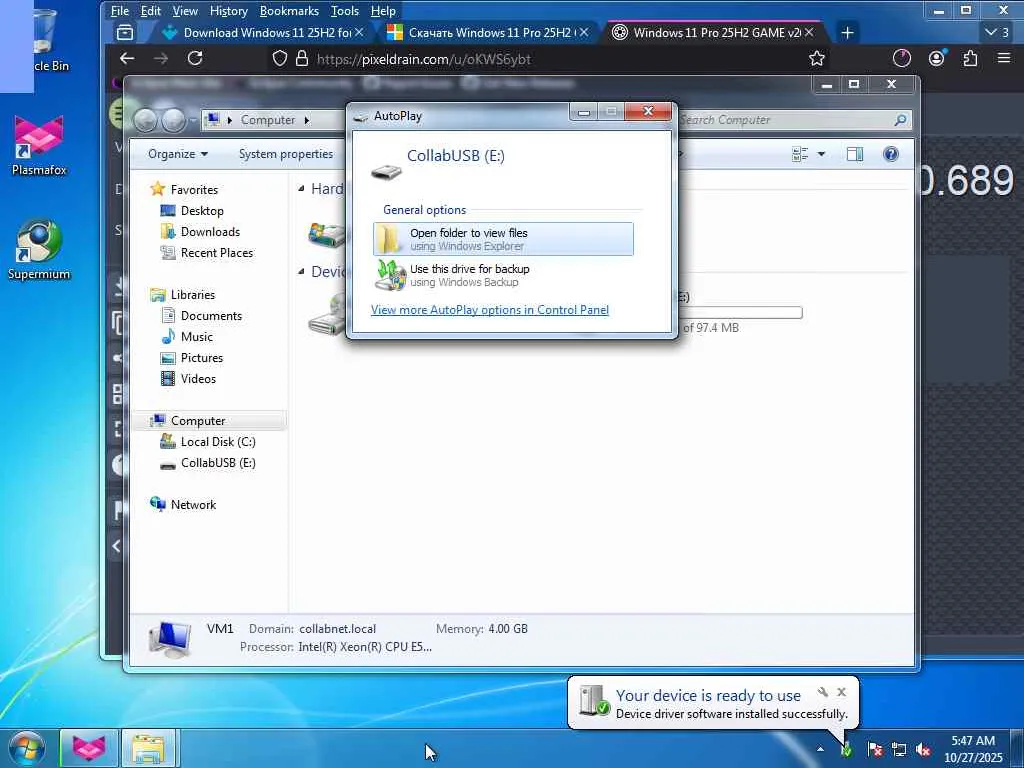Image resolution: width=1024 pixels, height=768 pixels.
Task: Open the Pictures library
Action: (202, 358)
